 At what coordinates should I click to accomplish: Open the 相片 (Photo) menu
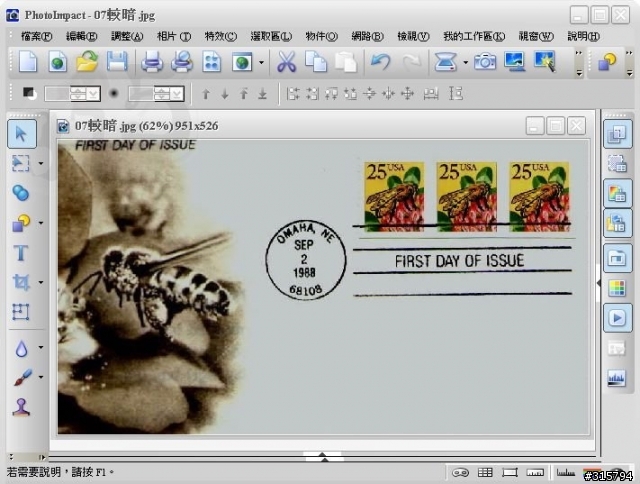pyautogui.click(x=174, y=36)
